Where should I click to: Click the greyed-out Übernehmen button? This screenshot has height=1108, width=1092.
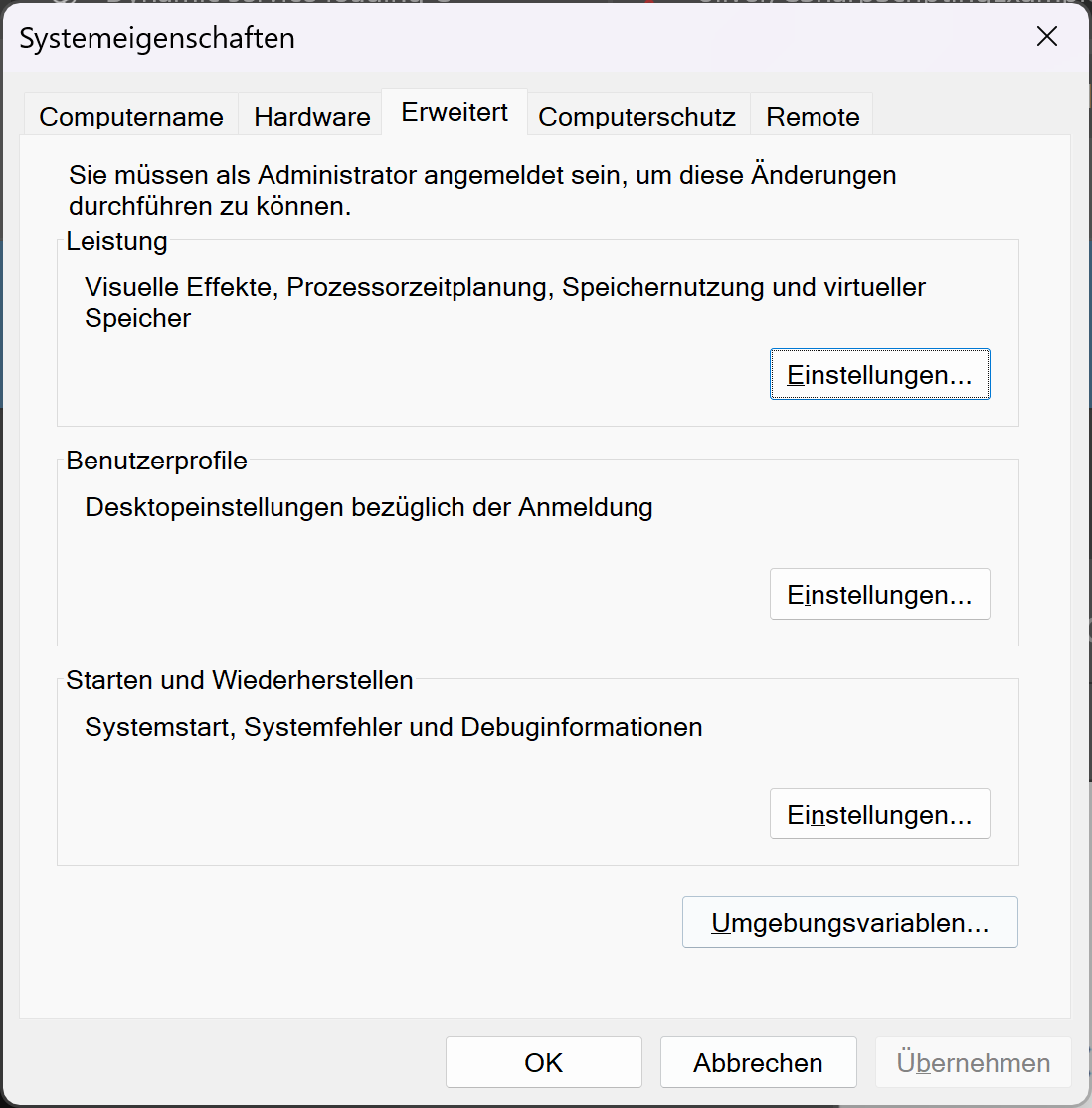pos(973,1063)
